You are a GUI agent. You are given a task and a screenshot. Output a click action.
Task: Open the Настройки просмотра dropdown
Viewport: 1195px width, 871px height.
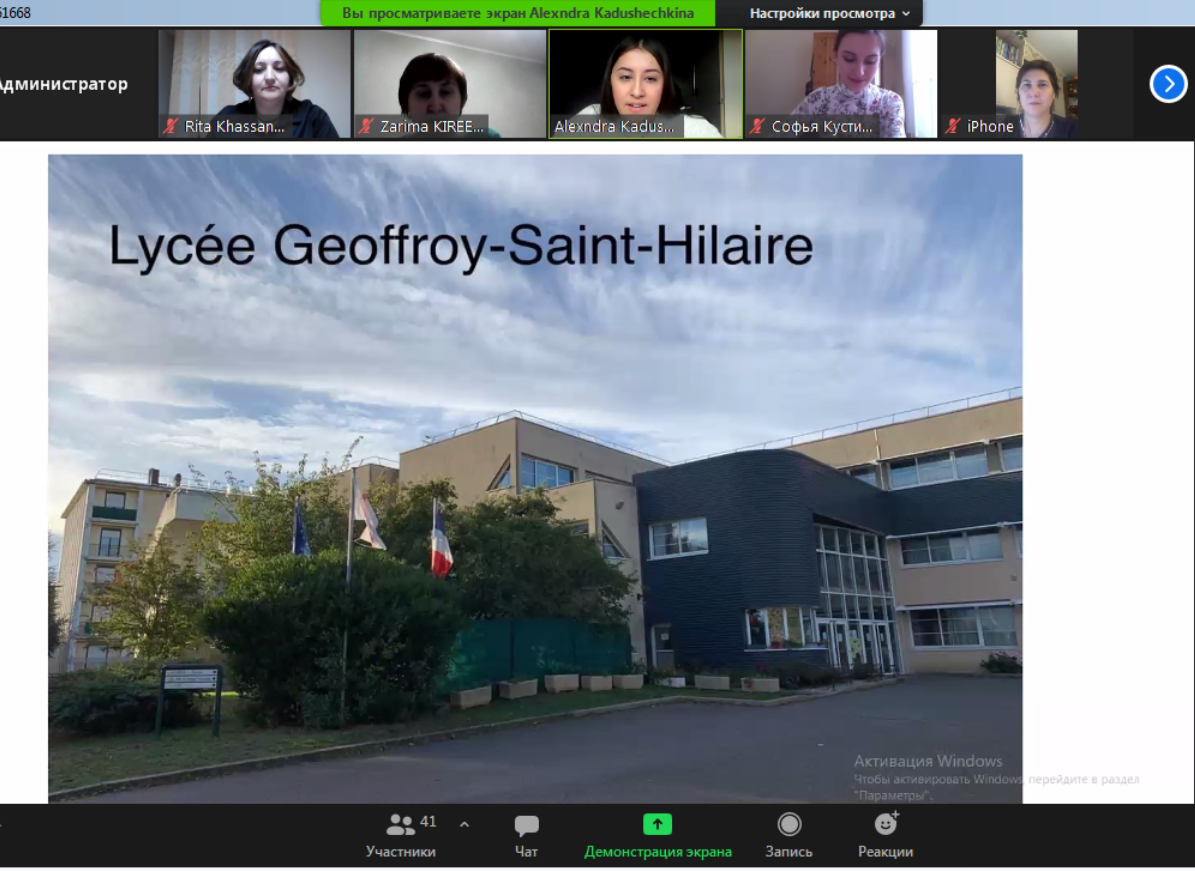pos(829,13)
